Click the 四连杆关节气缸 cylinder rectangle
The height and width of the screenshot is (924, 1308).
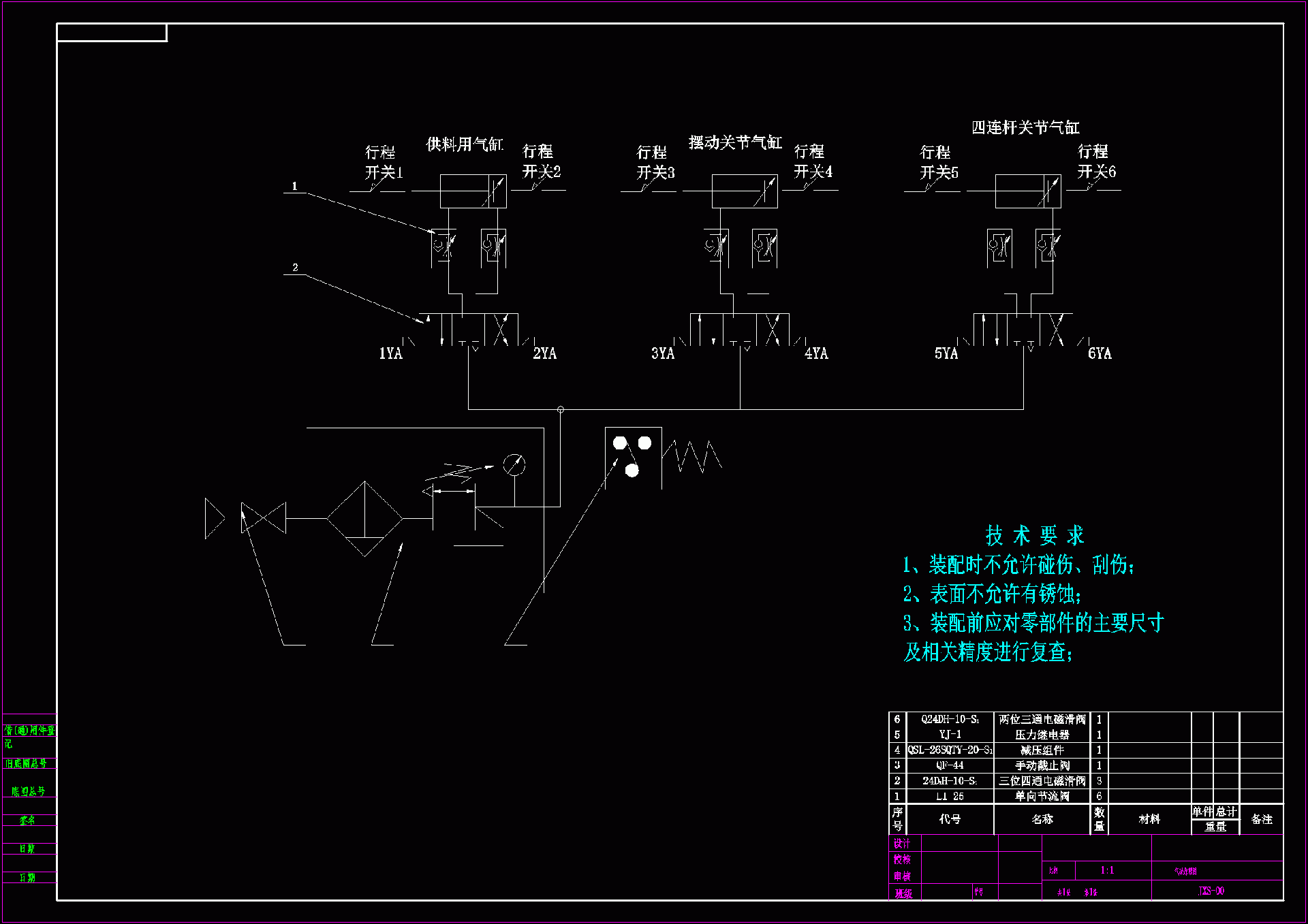coord(1027,191)
